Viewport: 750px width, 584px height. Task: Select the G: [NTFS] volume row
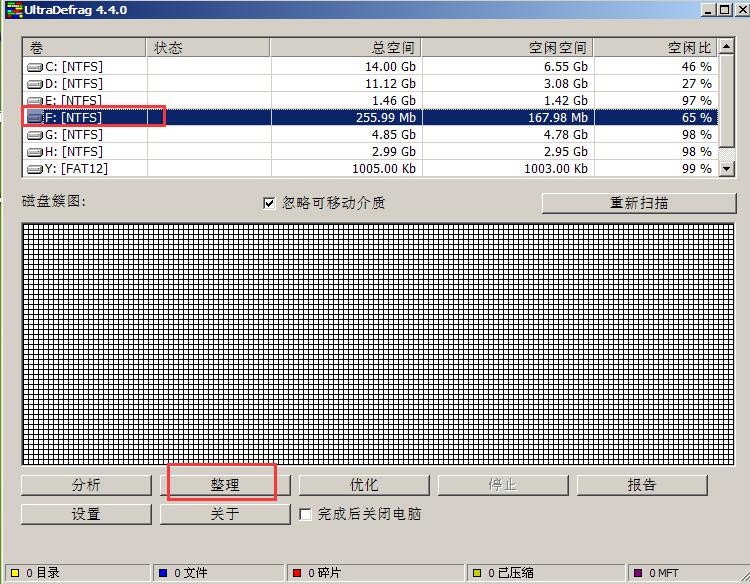(x=370, y=135)
